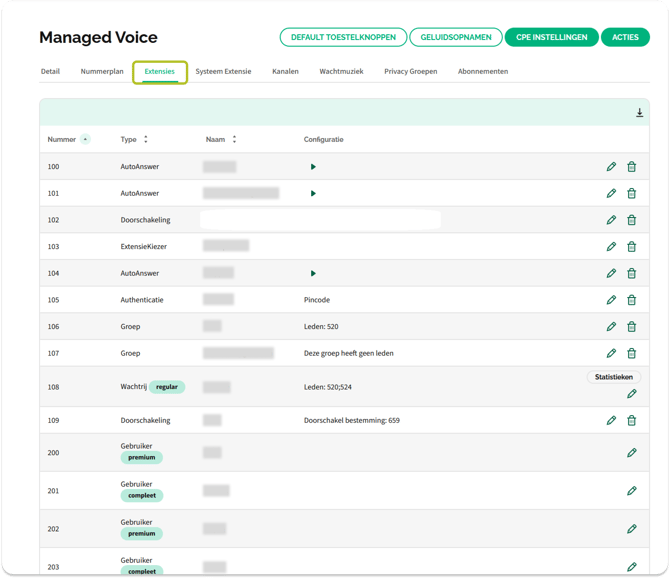
Task: Click the CPE Instellingen button
Action: pyautogui.click(x=552, y=38)
